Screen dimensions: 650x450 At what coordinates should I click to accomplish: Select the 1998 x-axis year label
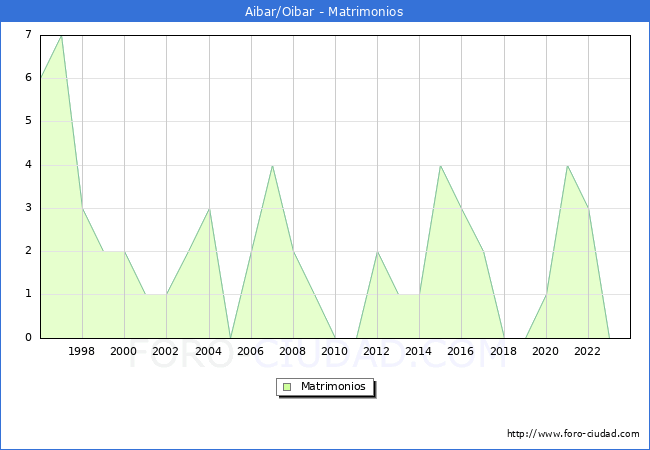tap(82, 351)
